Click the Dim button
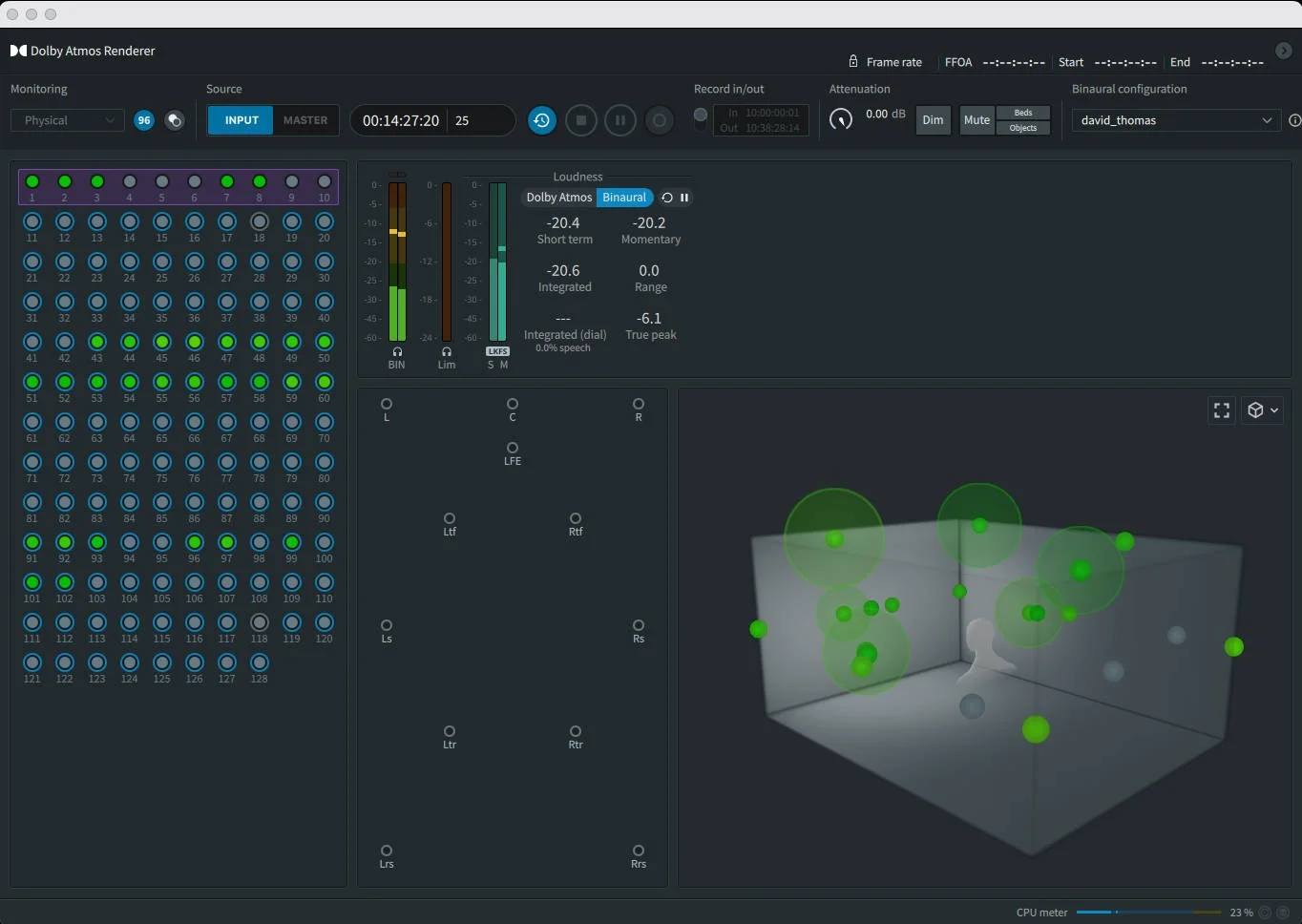The height and width of the screenshot is (924, 1302). [x=933, y=120]
